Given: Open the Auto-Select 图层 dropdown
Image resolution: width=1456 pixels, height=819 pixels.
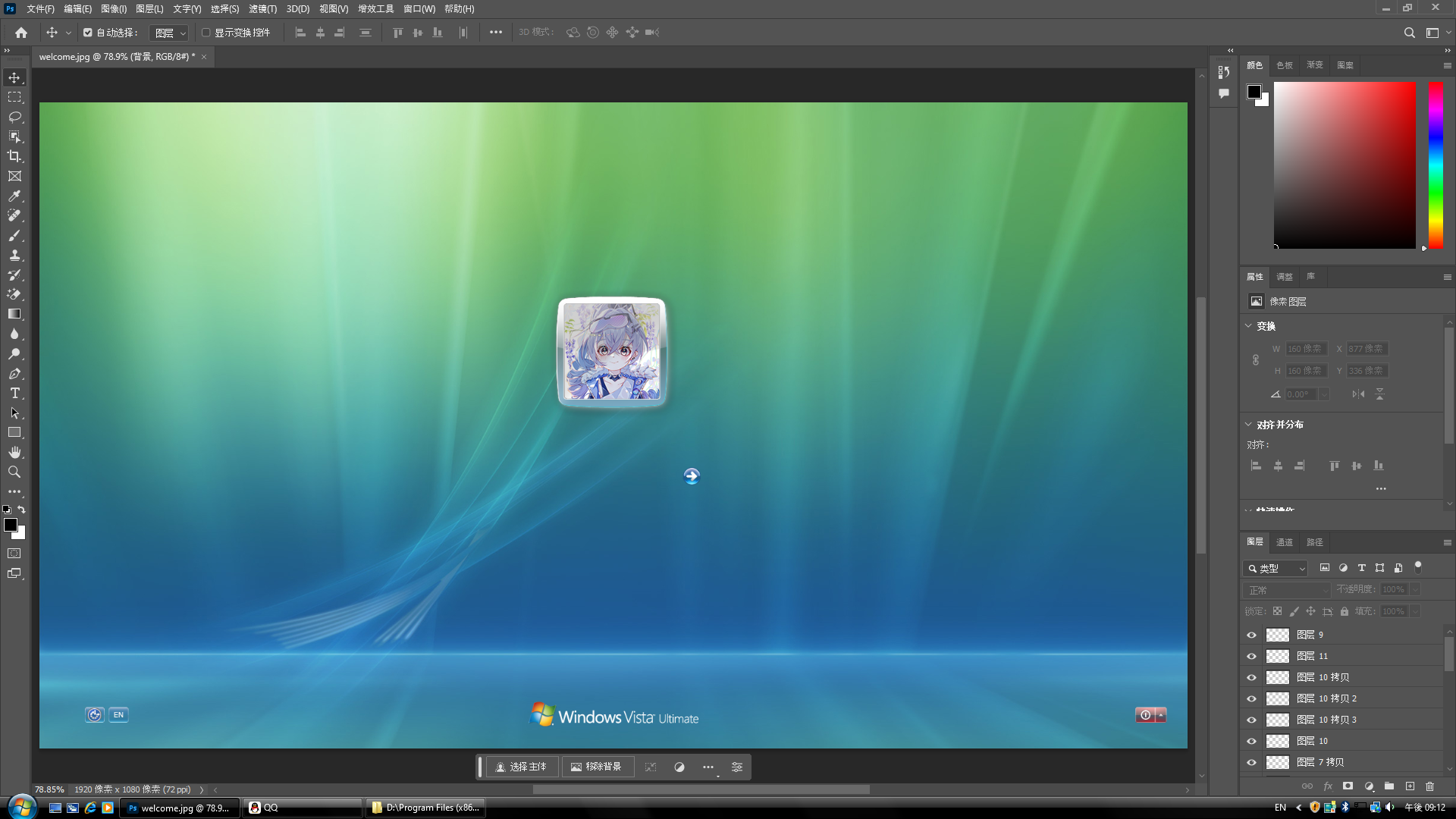Looking at the screenshot, I should pos(169,33).
